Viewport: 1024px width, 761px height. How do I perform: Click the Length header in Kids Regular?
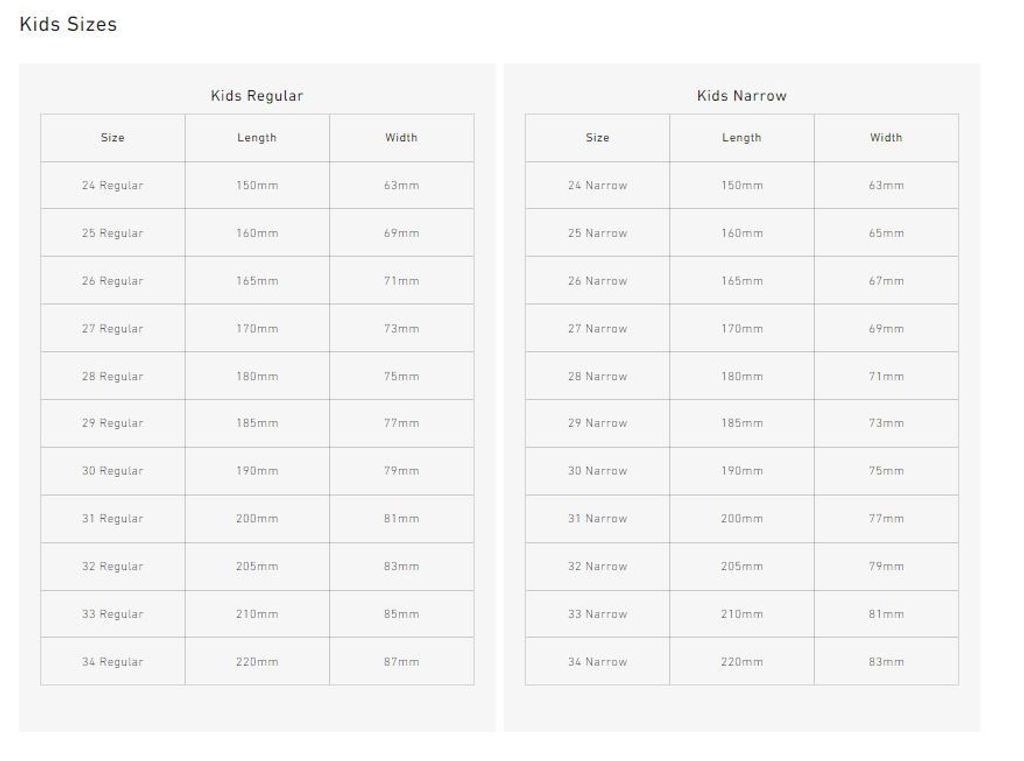coord(257,138)
